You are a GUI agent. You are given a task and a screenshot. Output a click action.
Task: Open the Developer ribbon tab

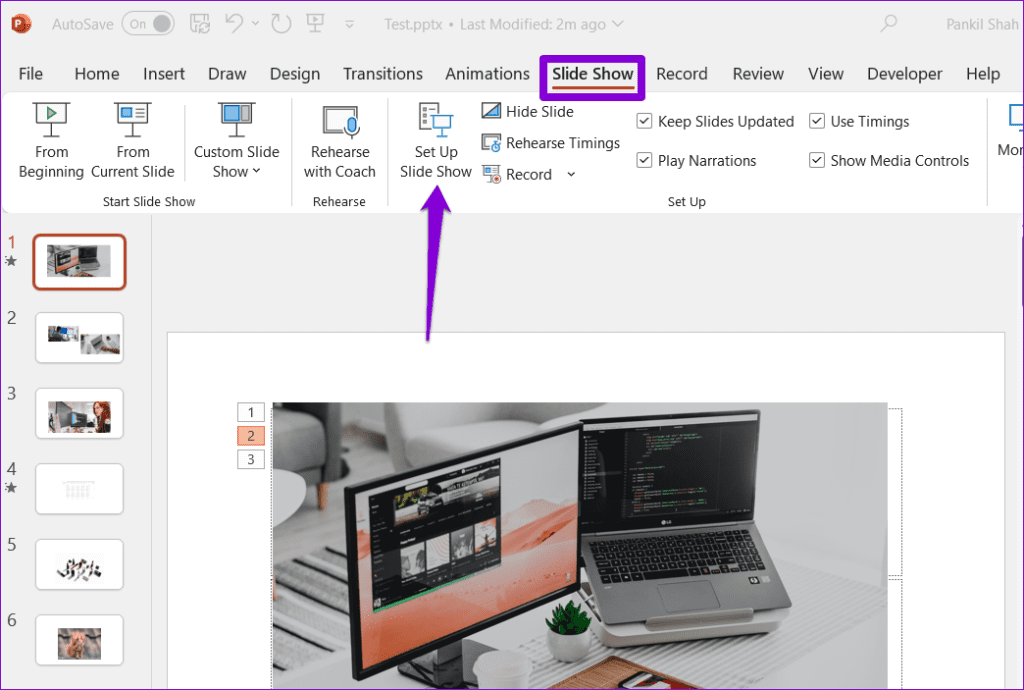(x=904, y=73)
